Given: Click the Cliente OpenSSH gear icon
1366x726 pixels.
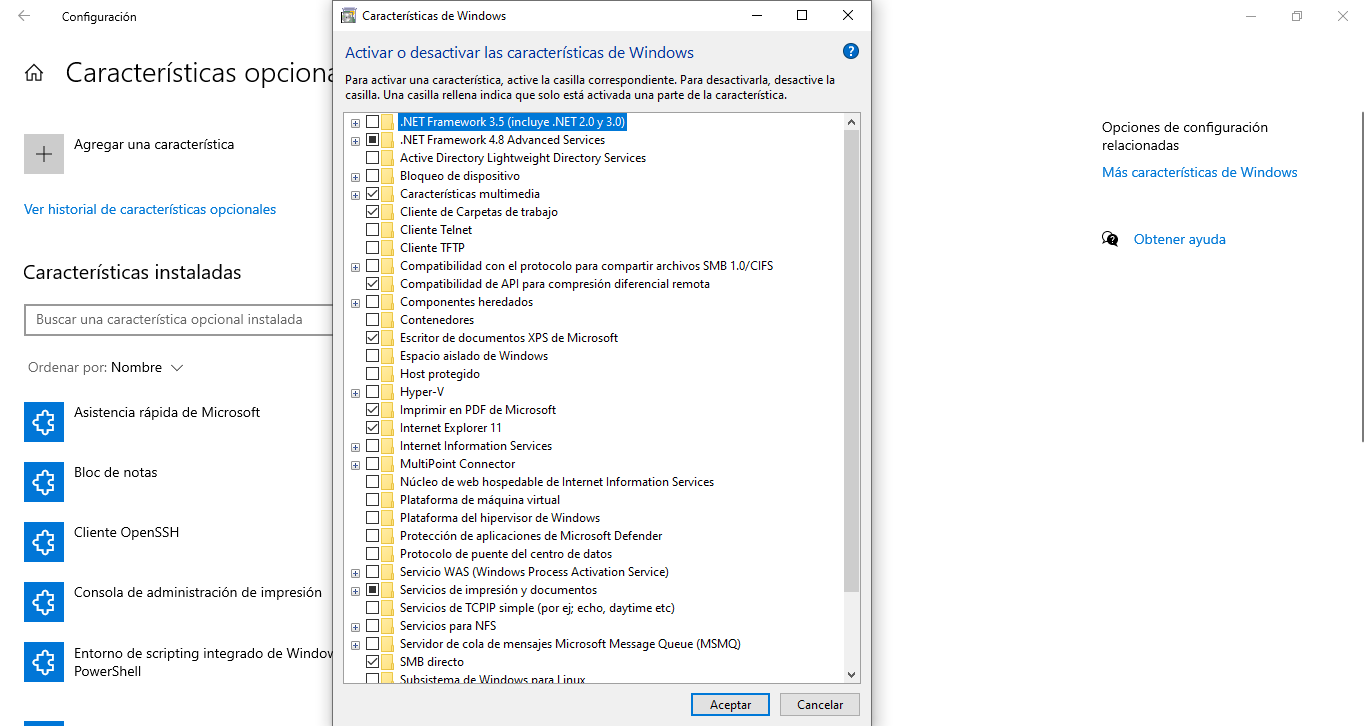Looking at the screenshot, I should (44, 542).
